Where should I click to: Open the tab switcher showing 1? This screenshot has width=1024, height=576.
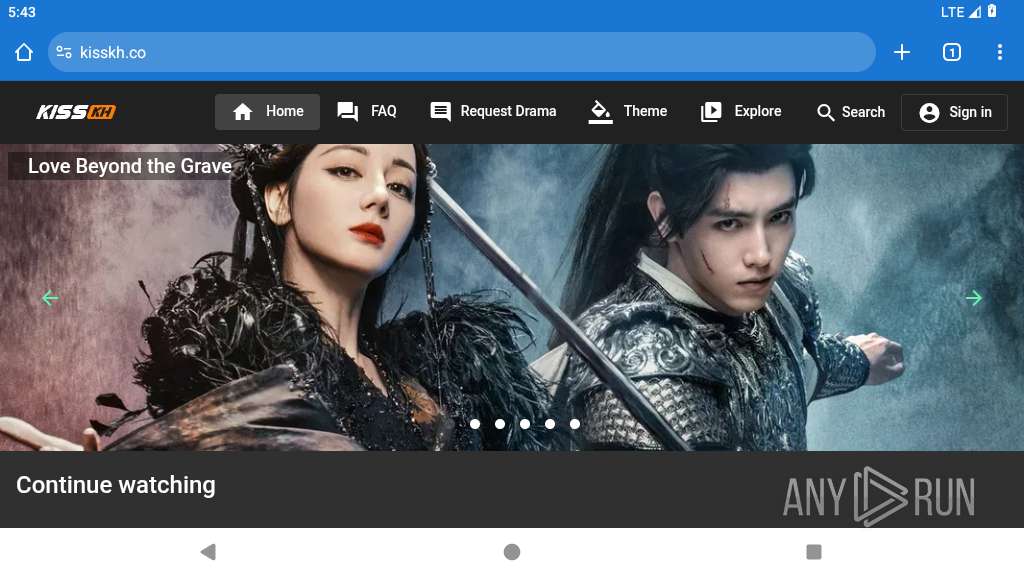952,52
